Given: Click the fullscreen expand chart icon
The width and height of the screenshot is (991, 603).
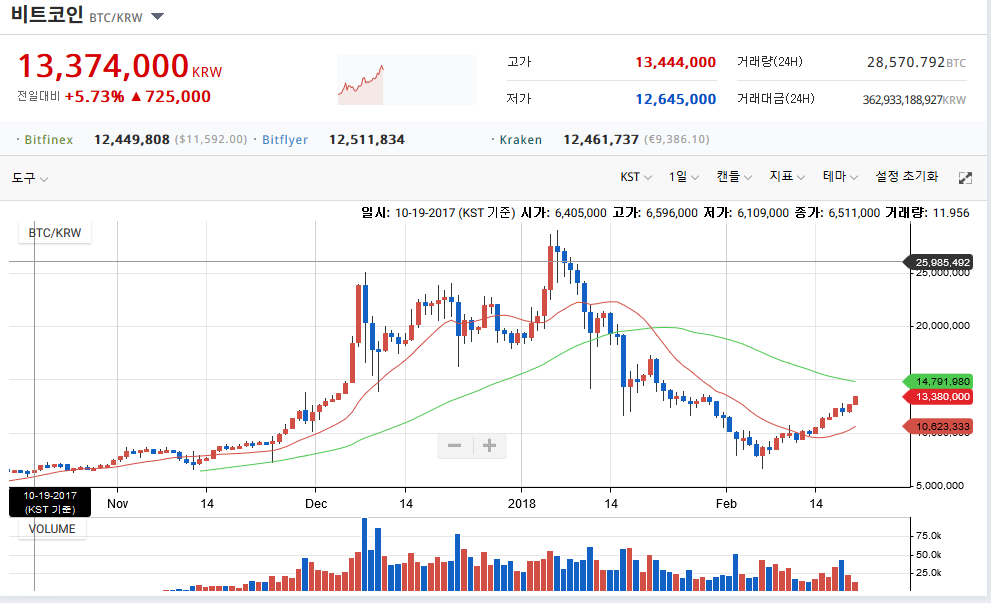Looking at the screenshot, I should (965, 178).
